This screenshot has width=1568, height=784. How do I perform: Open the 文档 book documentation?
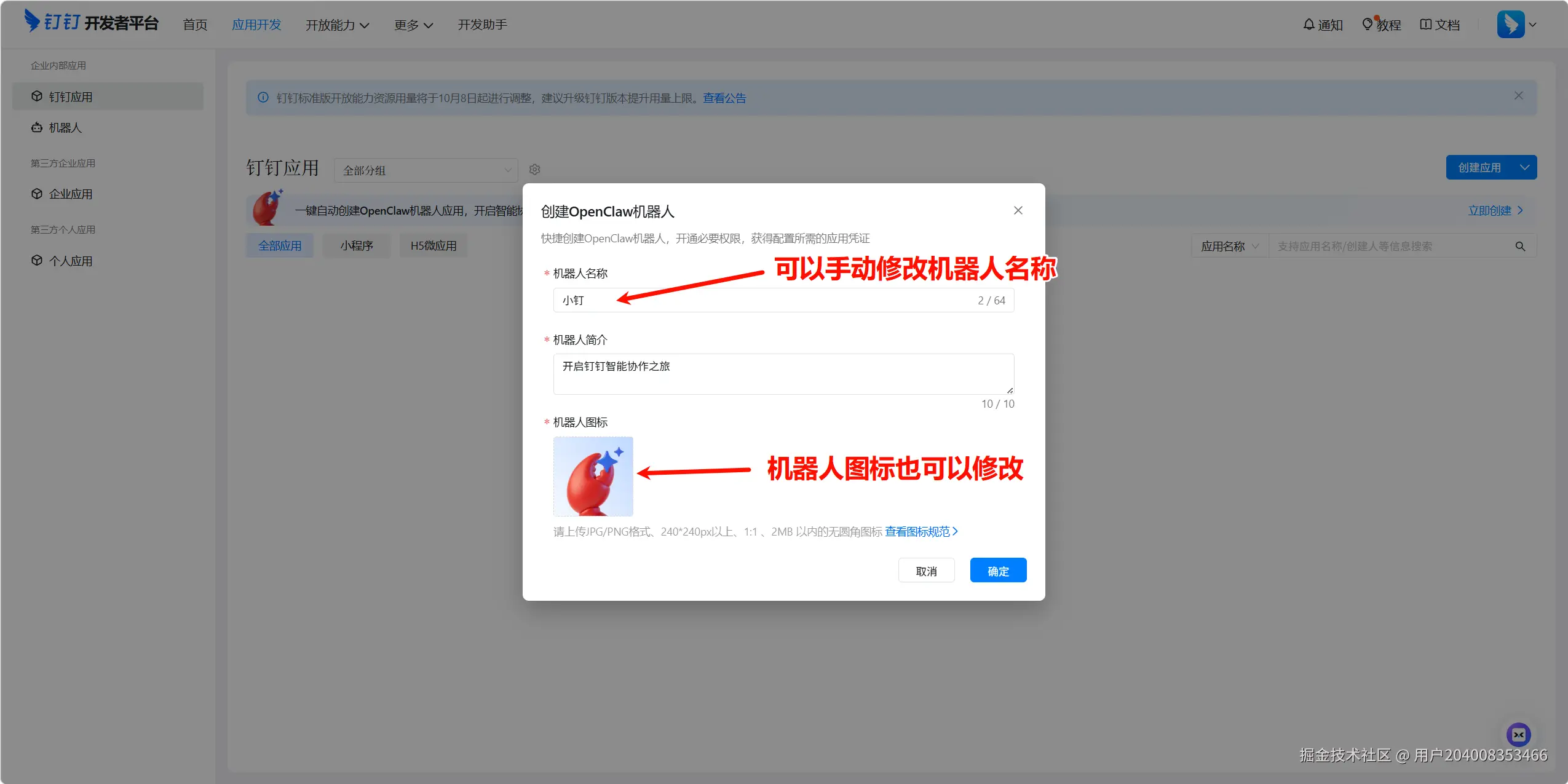1439,25
